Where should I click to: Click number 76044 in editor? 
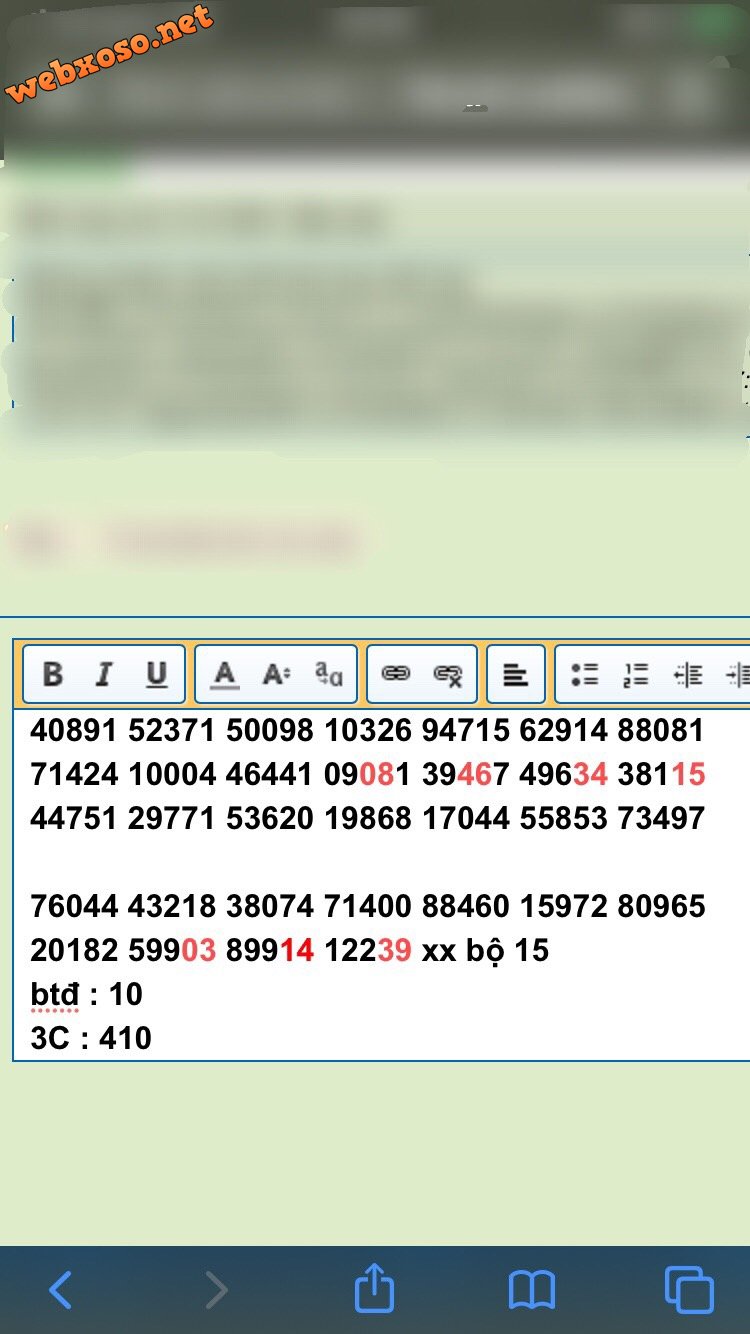point(74,906)
